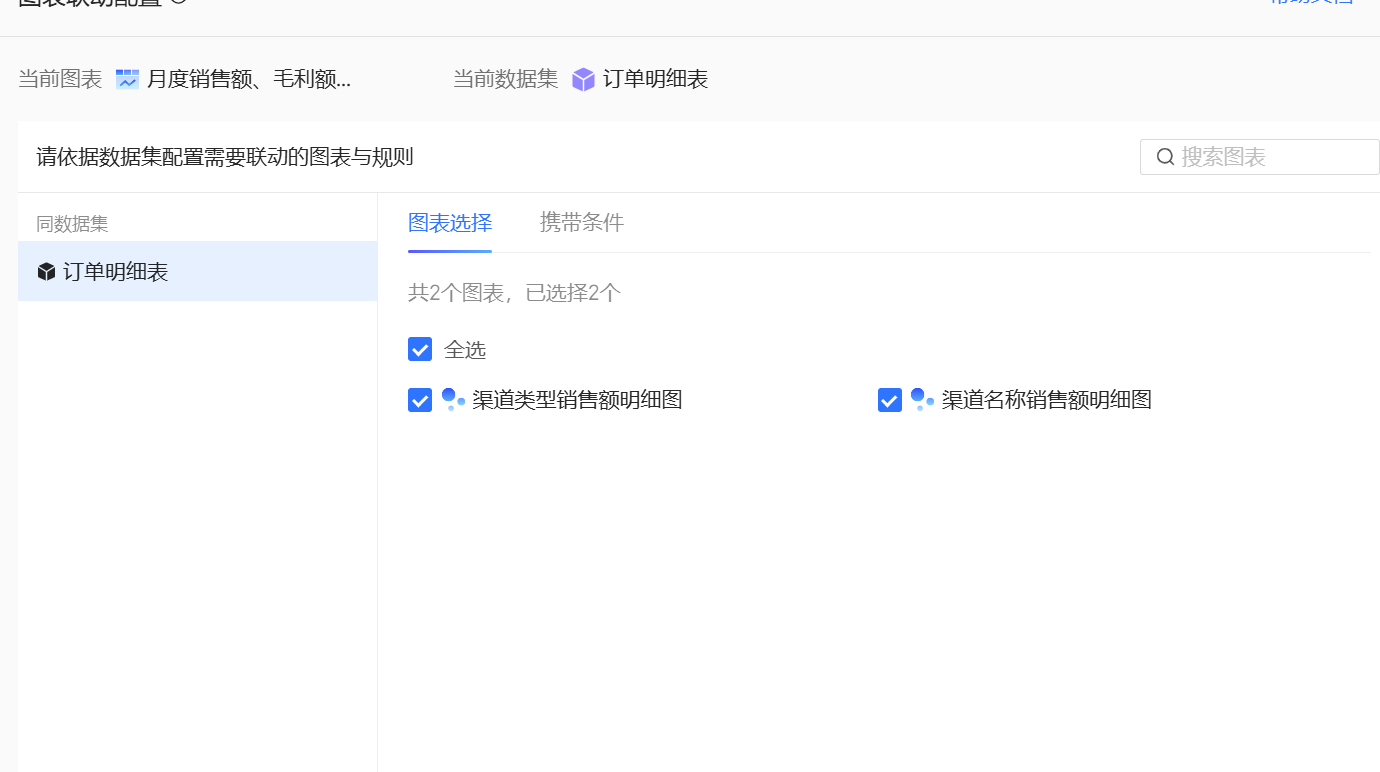Click help icon next to 图表联动配置 title
The width and height of the screenshot is (1380, 772).
point(178,2)
